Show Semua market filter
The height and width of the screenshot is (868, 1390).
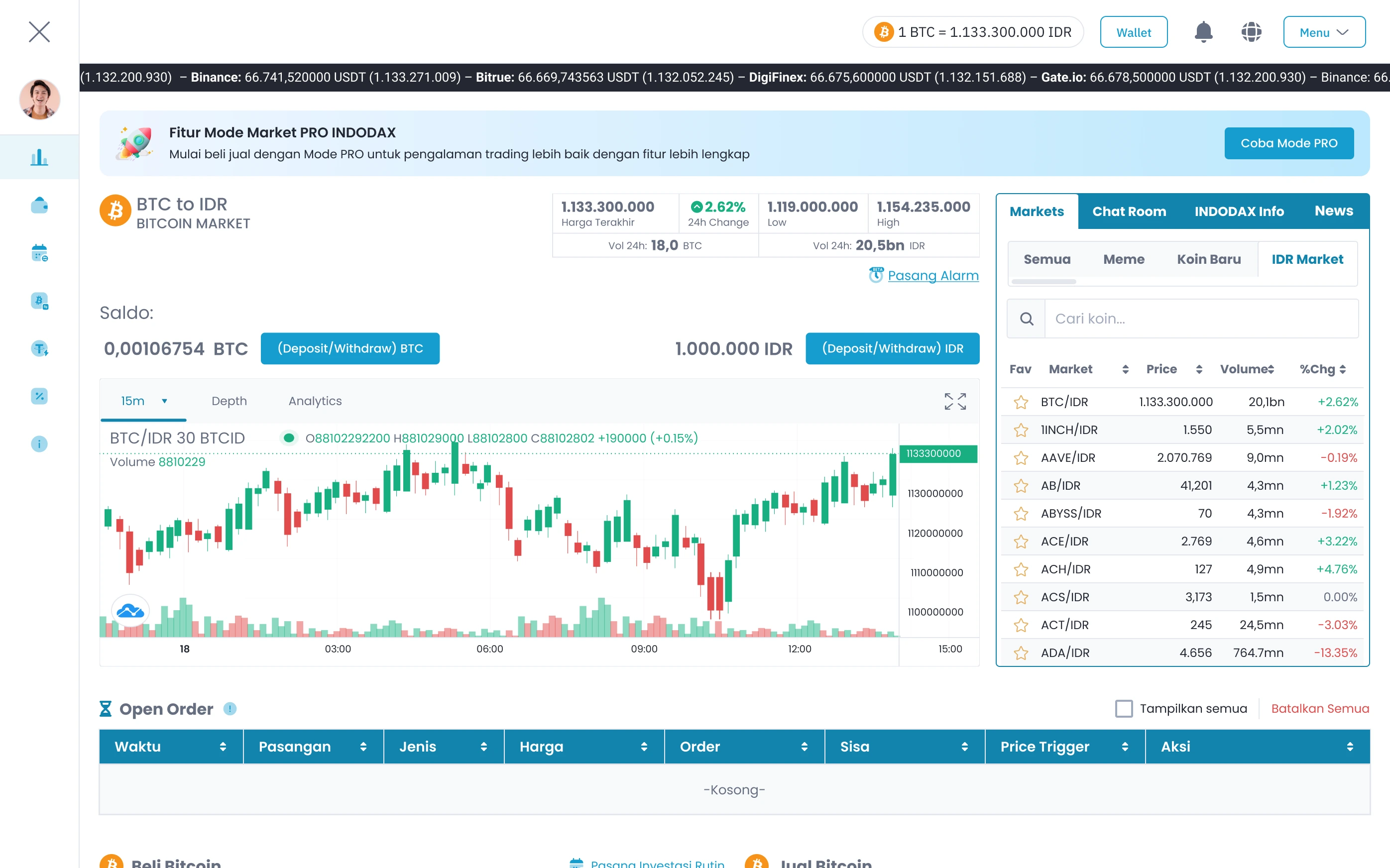coord(1046,259)
